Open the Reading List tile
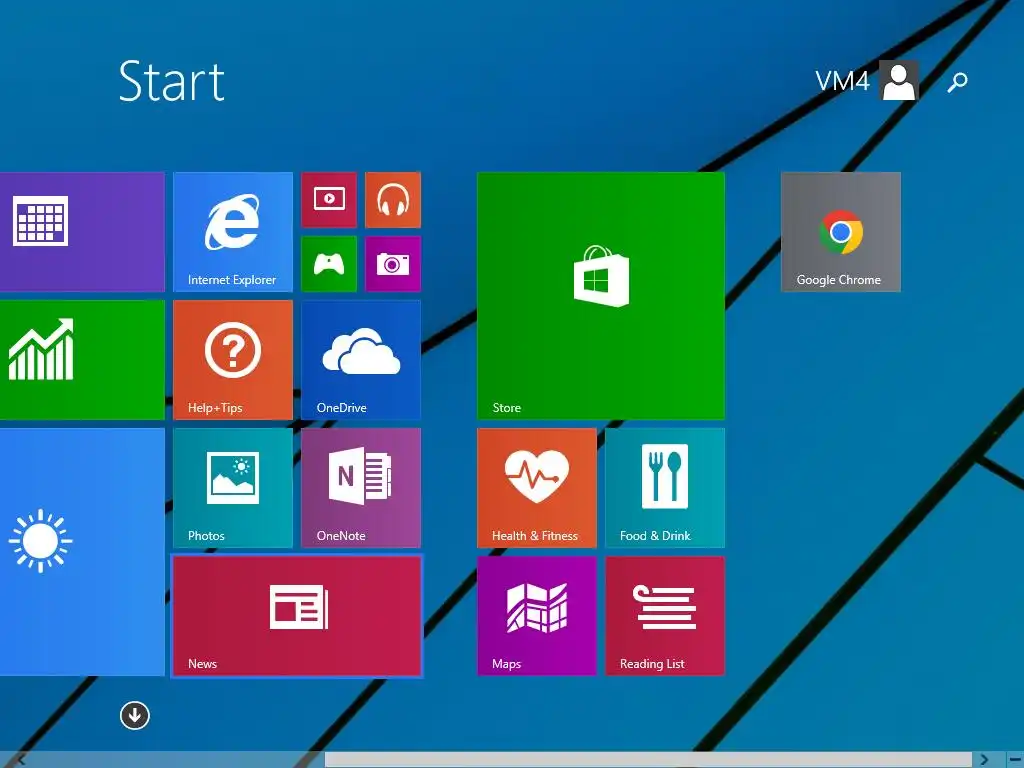 (665, 616)
